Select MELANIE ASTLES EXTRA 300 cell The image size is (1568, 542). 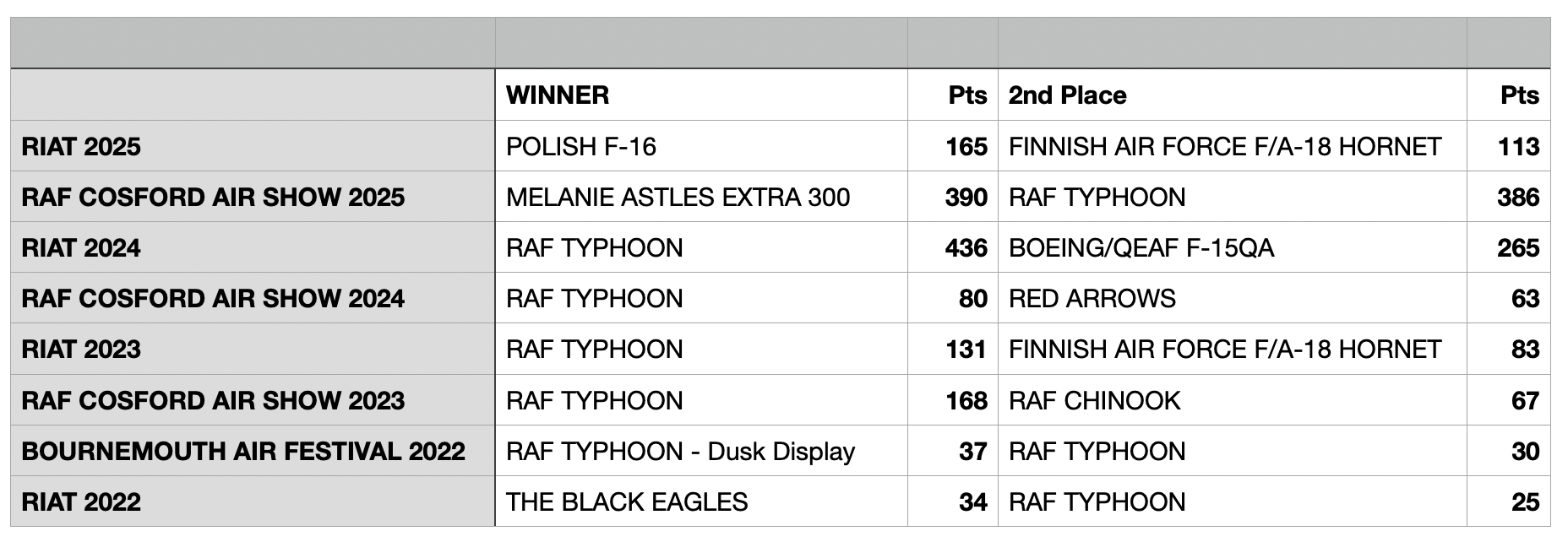pos(701,197)
